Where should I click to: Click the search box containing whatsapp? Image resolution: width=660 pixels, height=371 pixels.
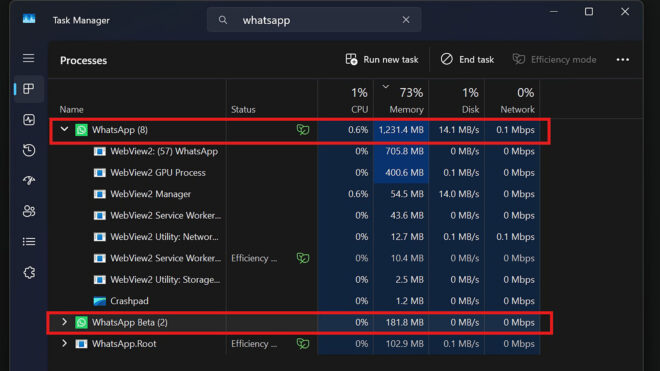point(314,20)
